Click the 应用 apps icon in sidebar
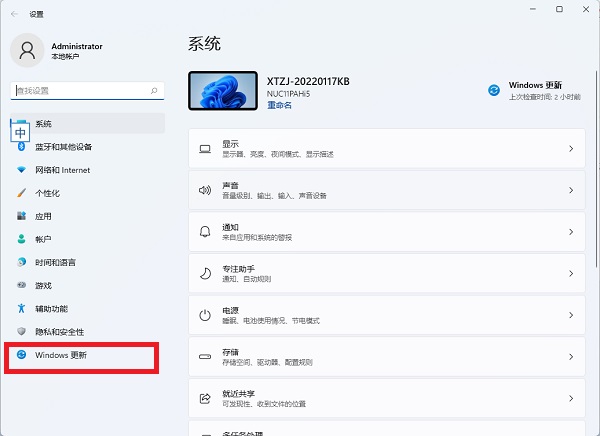This screenshot has height=436, width=600. (x=21, y=216)
